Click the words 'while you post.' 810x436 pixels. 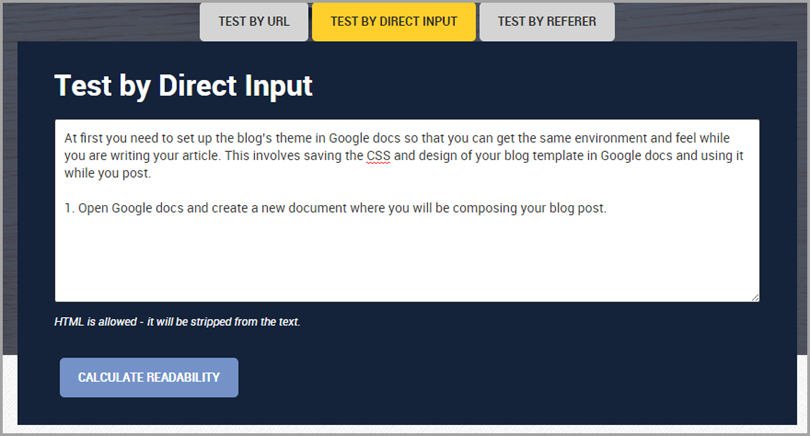[x=107, y=173]
